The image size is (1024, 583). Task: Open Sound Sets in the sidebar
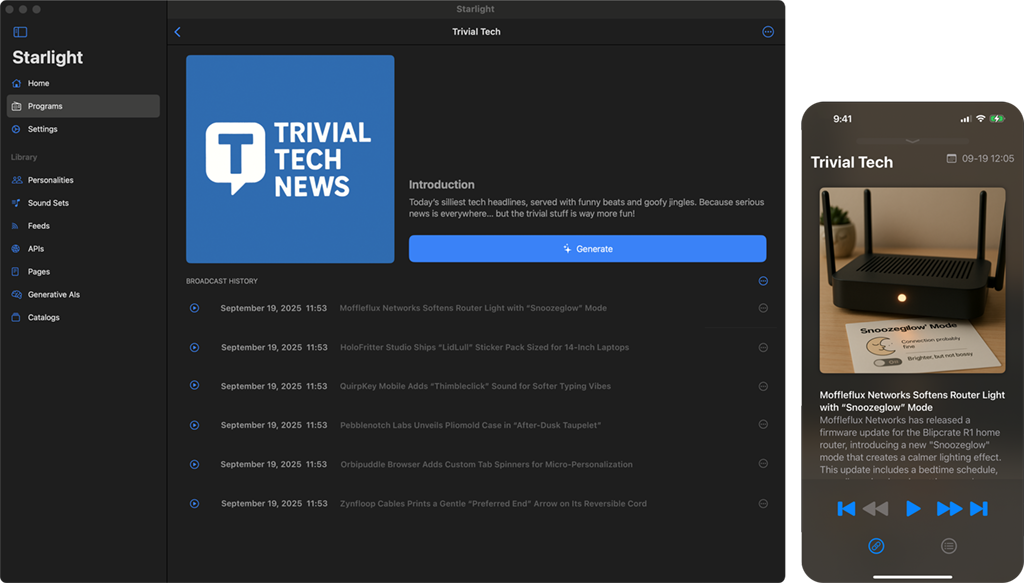[48, 203]
